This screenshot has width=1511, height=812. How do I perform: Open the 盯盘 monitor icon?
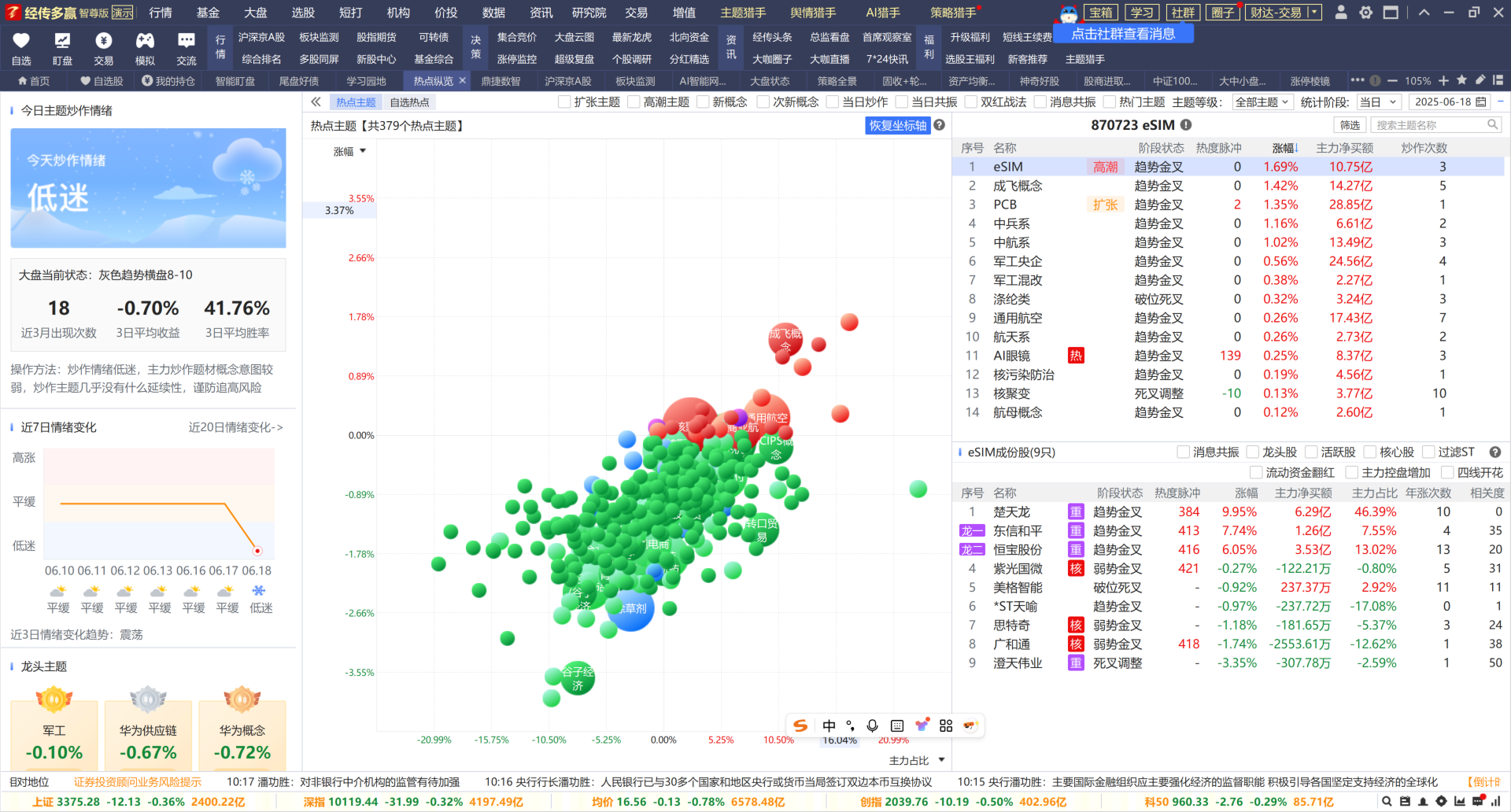(62, 41)
